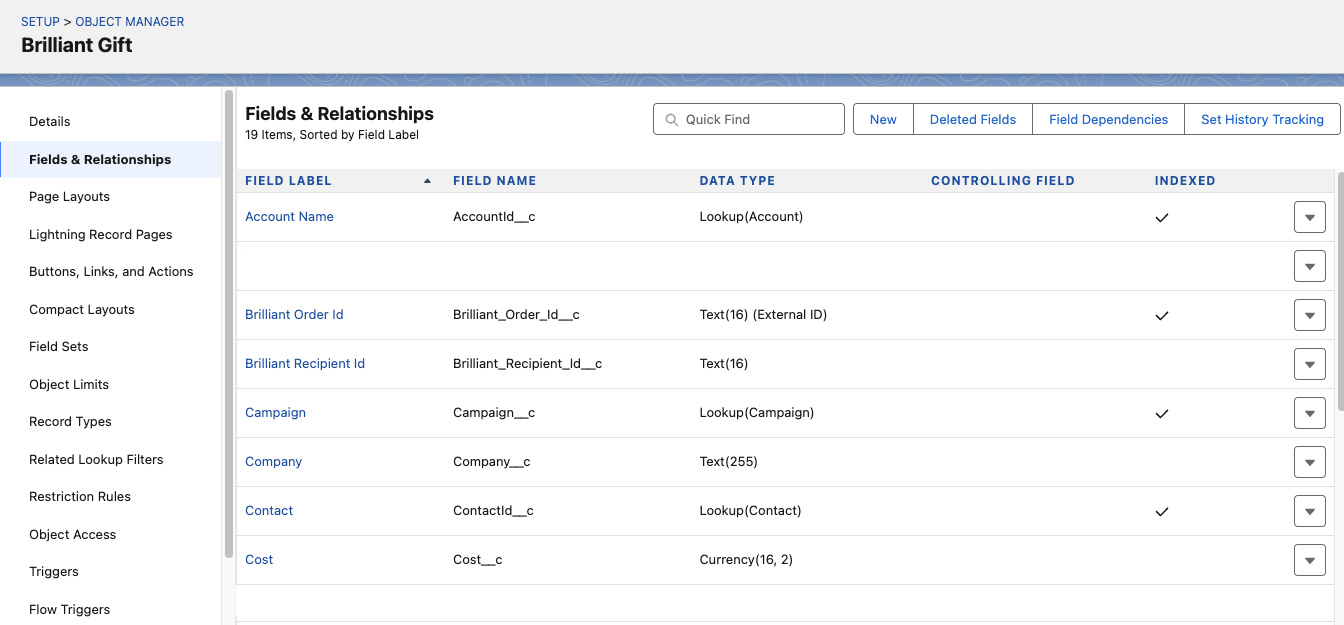Screen dimensions: 1344x625
Task: Expand the Cost field row actions menu
Action: click(x=1309, y=560)
